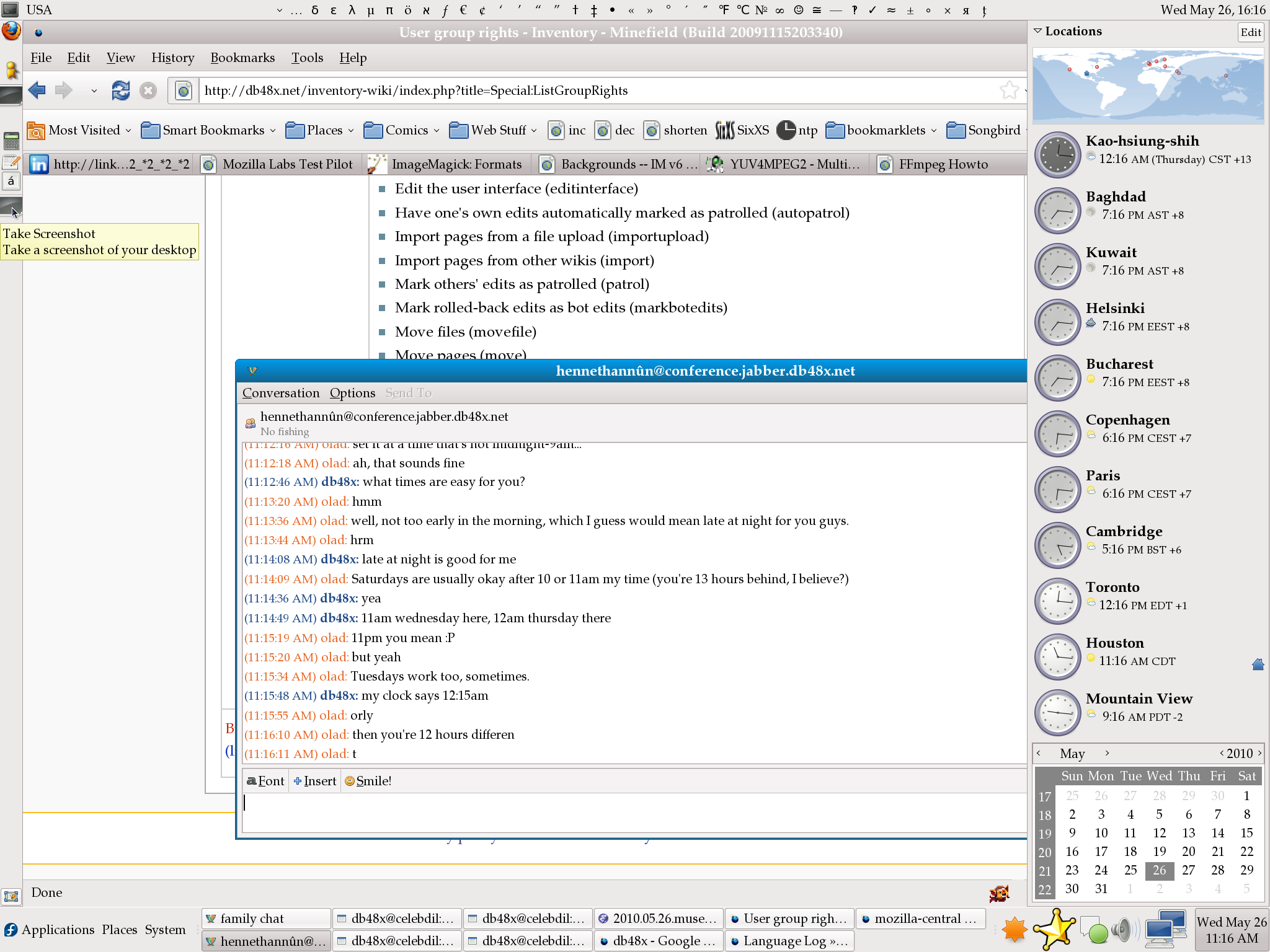Click the orange starburst tray icon
The width and height of the screenshot is (1270, 952).
click(x=1015, y=930)
